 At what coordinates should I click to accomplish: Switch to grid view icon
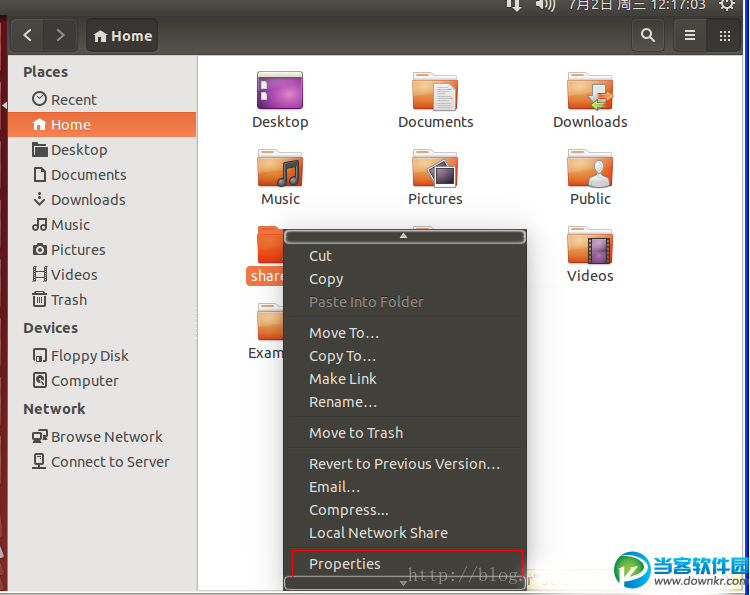pos(725,35)
